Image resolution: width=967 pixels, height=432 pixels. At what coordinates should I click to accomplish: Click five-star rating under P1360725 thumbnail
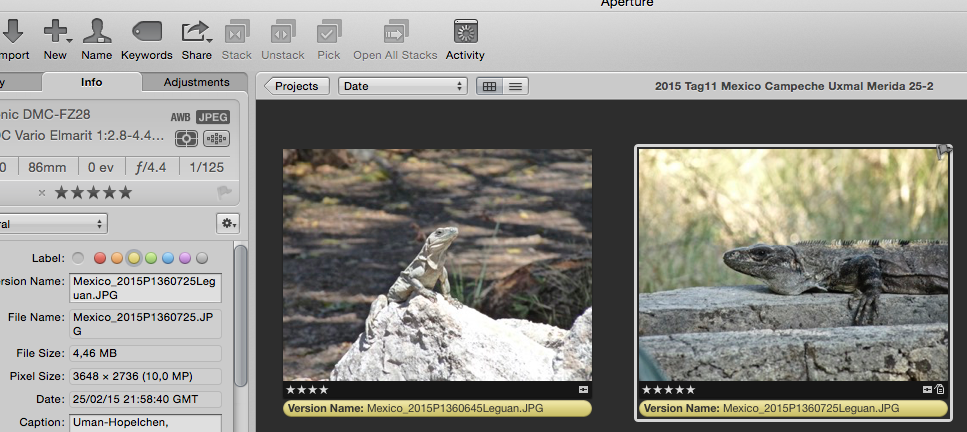pyautogui.click(x=669, y=390)
